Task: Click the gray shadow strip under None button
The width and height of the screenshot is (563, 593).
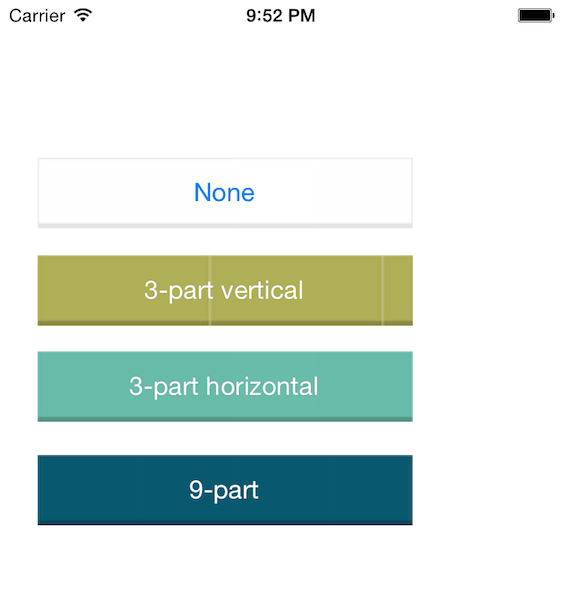Action: pos(225,225)
